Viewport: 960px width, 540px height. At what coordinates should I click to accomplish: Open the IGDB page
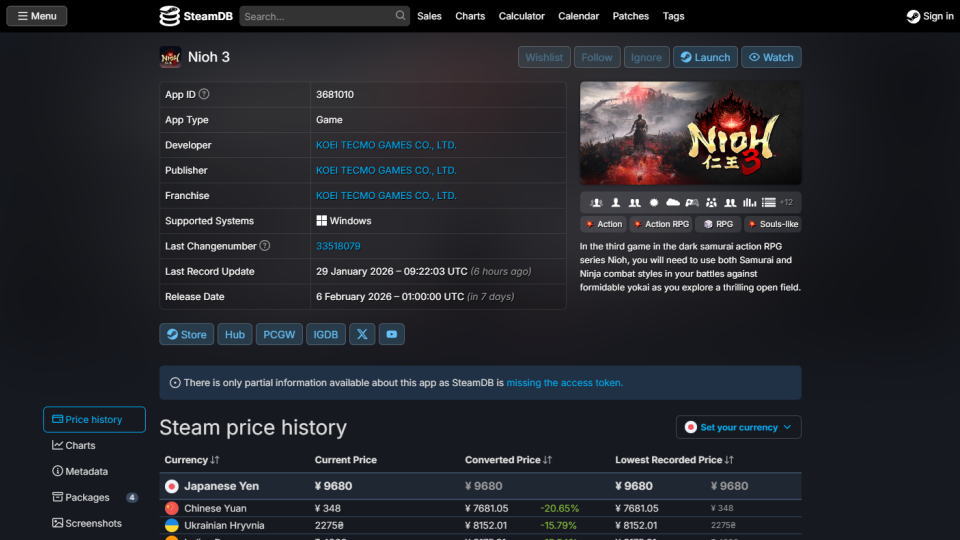[x=326, y=334]
